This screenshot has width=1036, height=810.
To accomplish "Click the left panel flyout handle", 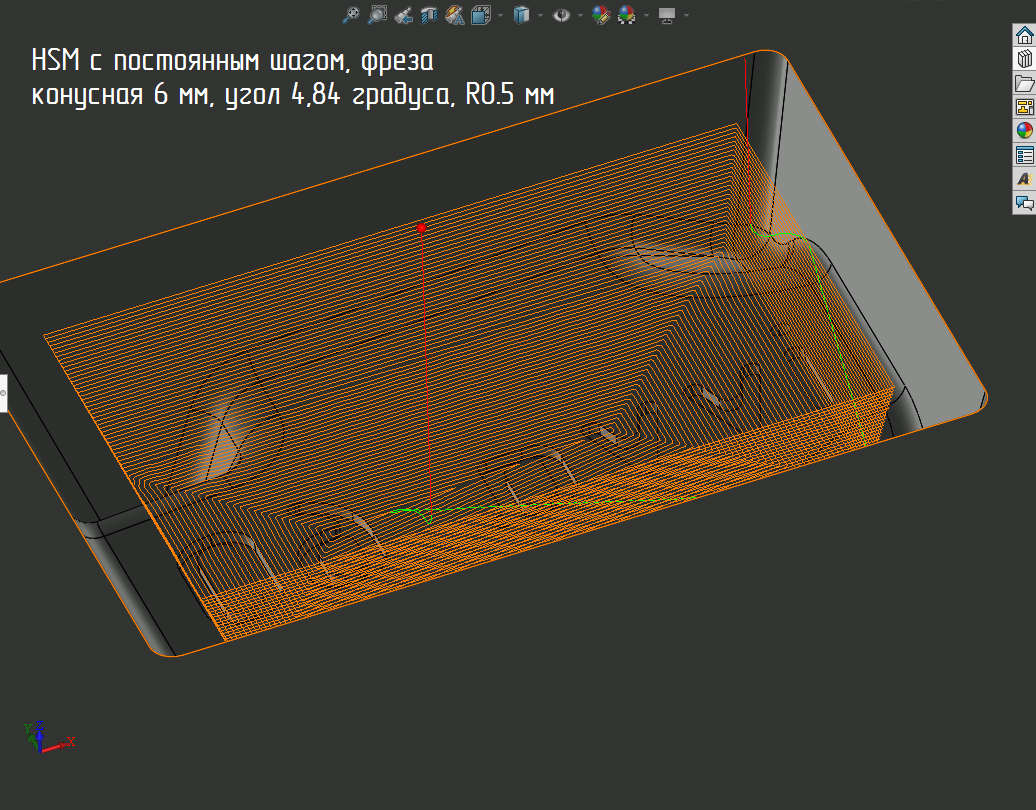I will tap(3, 393).
